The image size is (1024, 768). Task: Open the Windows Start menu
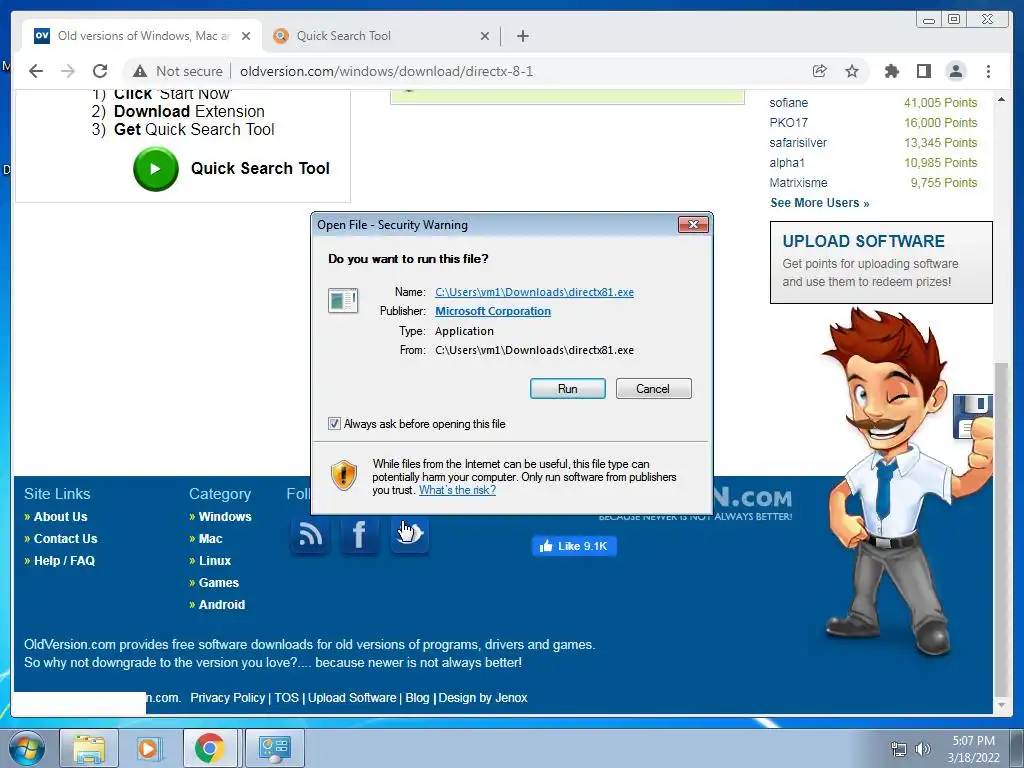27,748
